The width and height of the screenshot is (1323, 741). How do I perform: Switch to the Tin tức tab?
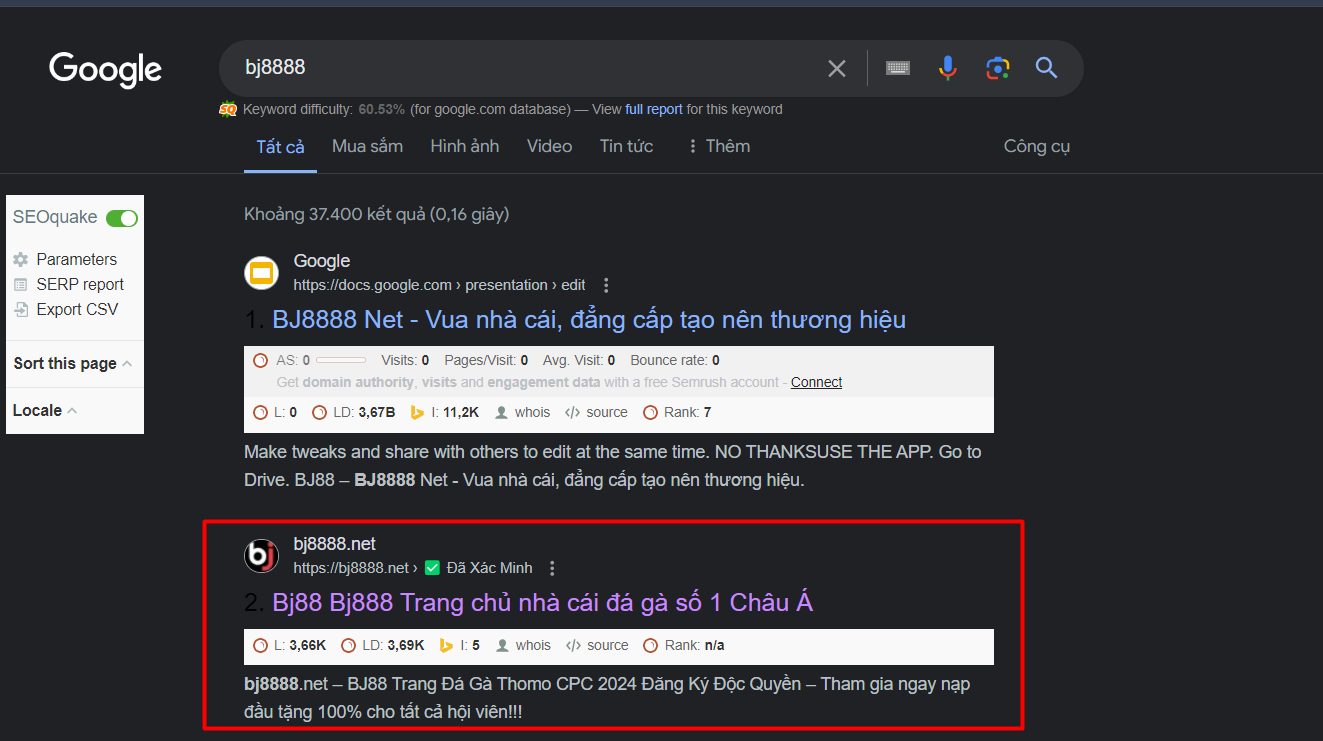626,146
